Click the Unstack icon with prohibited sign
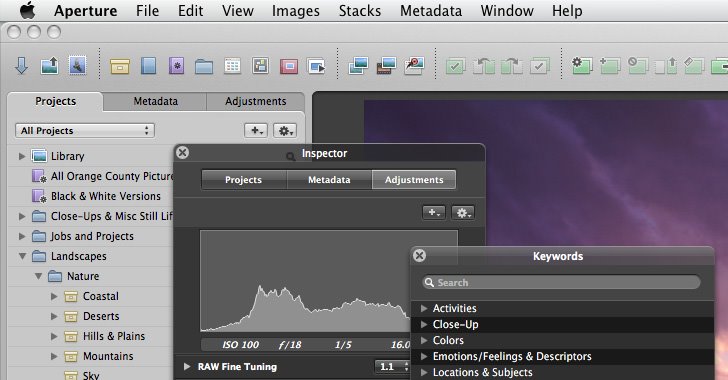The width and height of the screenshot is (728, 380). click(x=638, y=66)
